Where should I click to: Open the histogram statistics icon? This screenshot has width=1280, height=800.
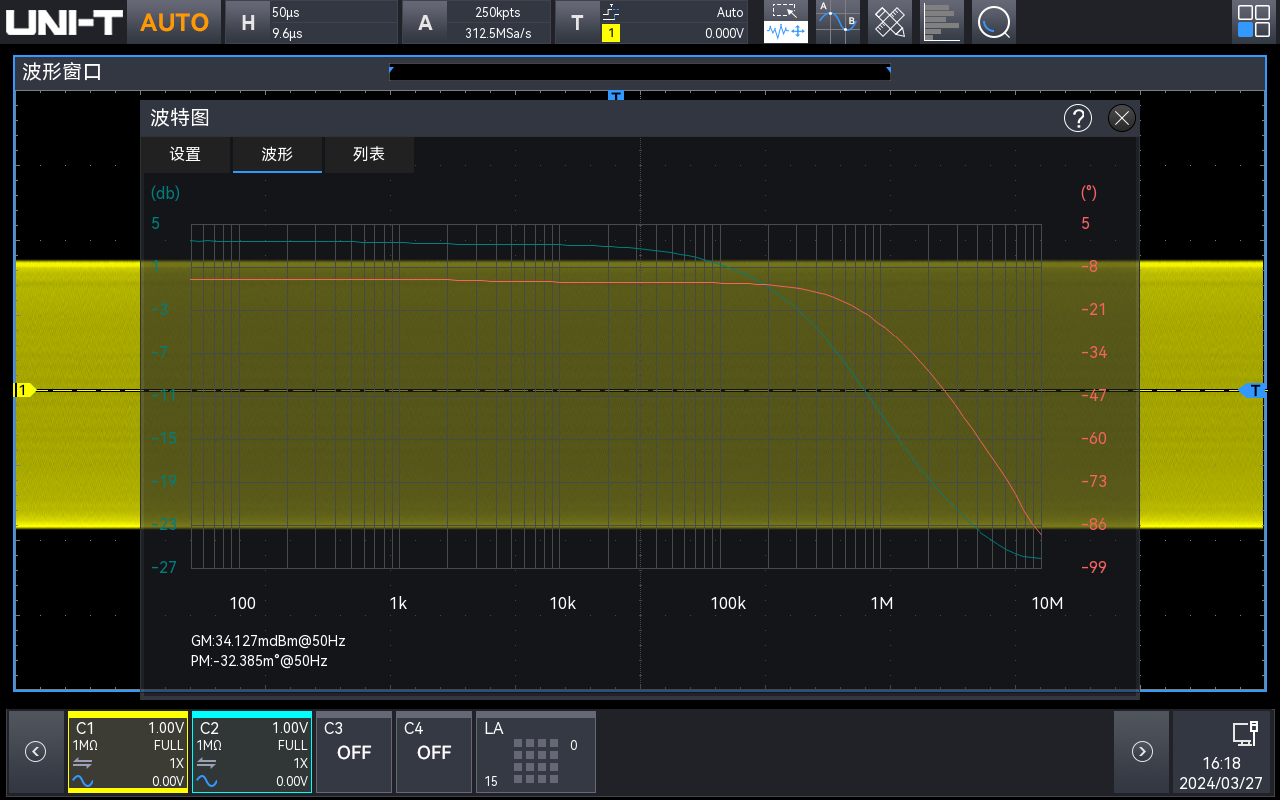coord(941,22)
